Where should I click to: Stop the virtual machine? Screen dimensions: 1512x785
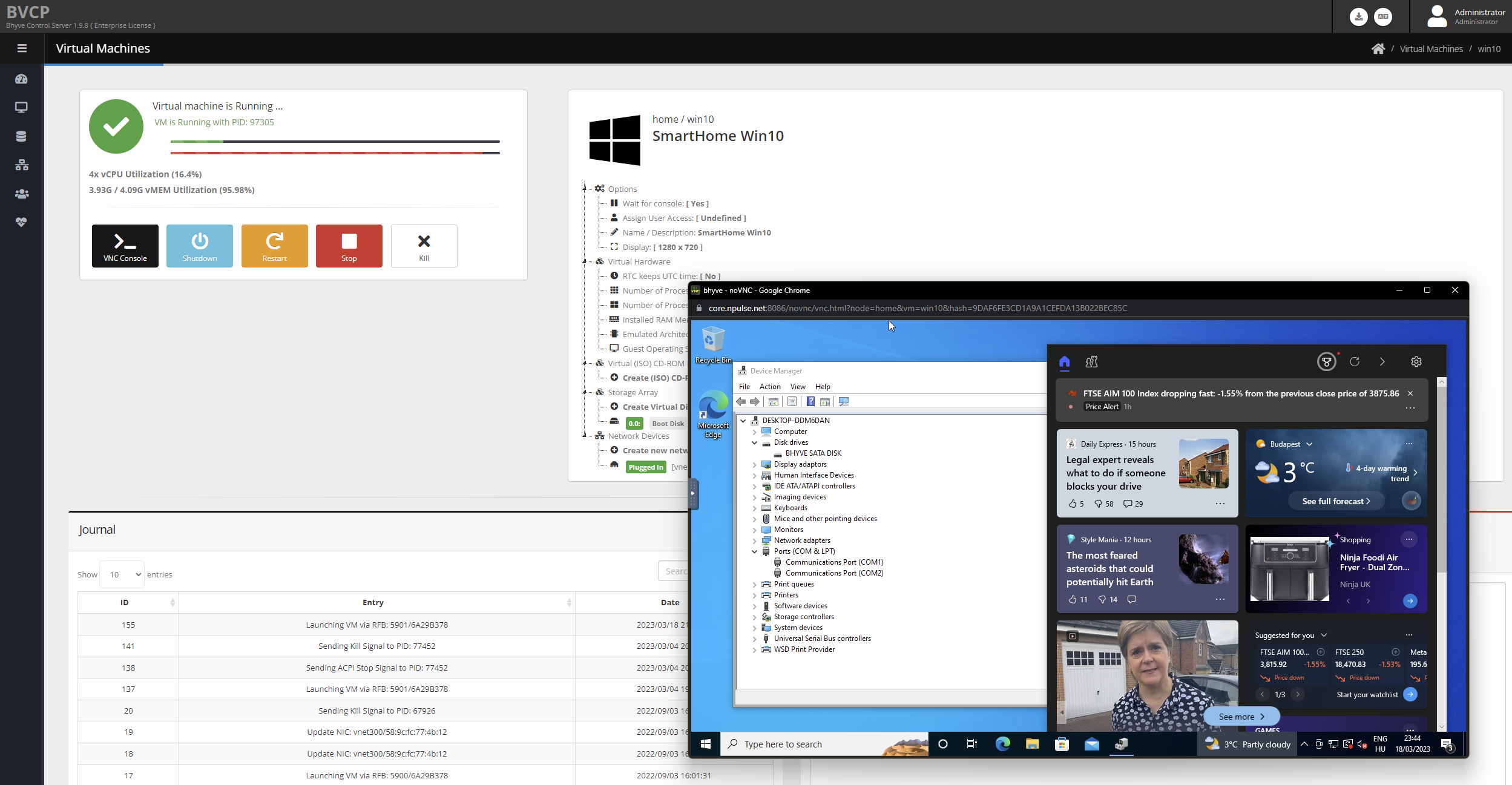[x=349, y=246]
